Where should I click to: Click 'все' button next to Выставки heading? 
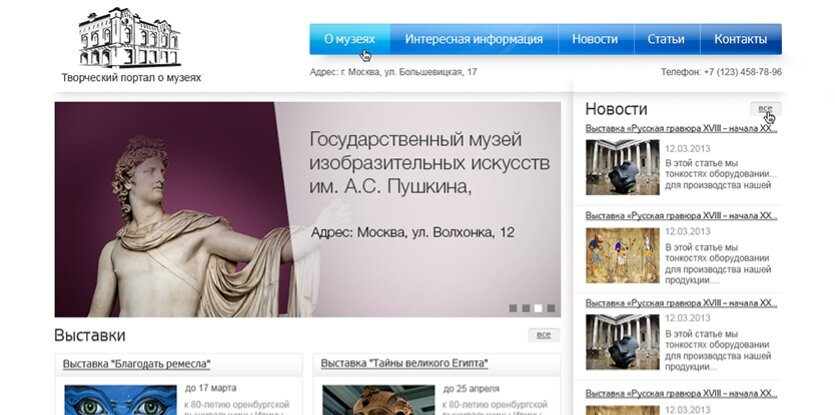tap(544, 335)
